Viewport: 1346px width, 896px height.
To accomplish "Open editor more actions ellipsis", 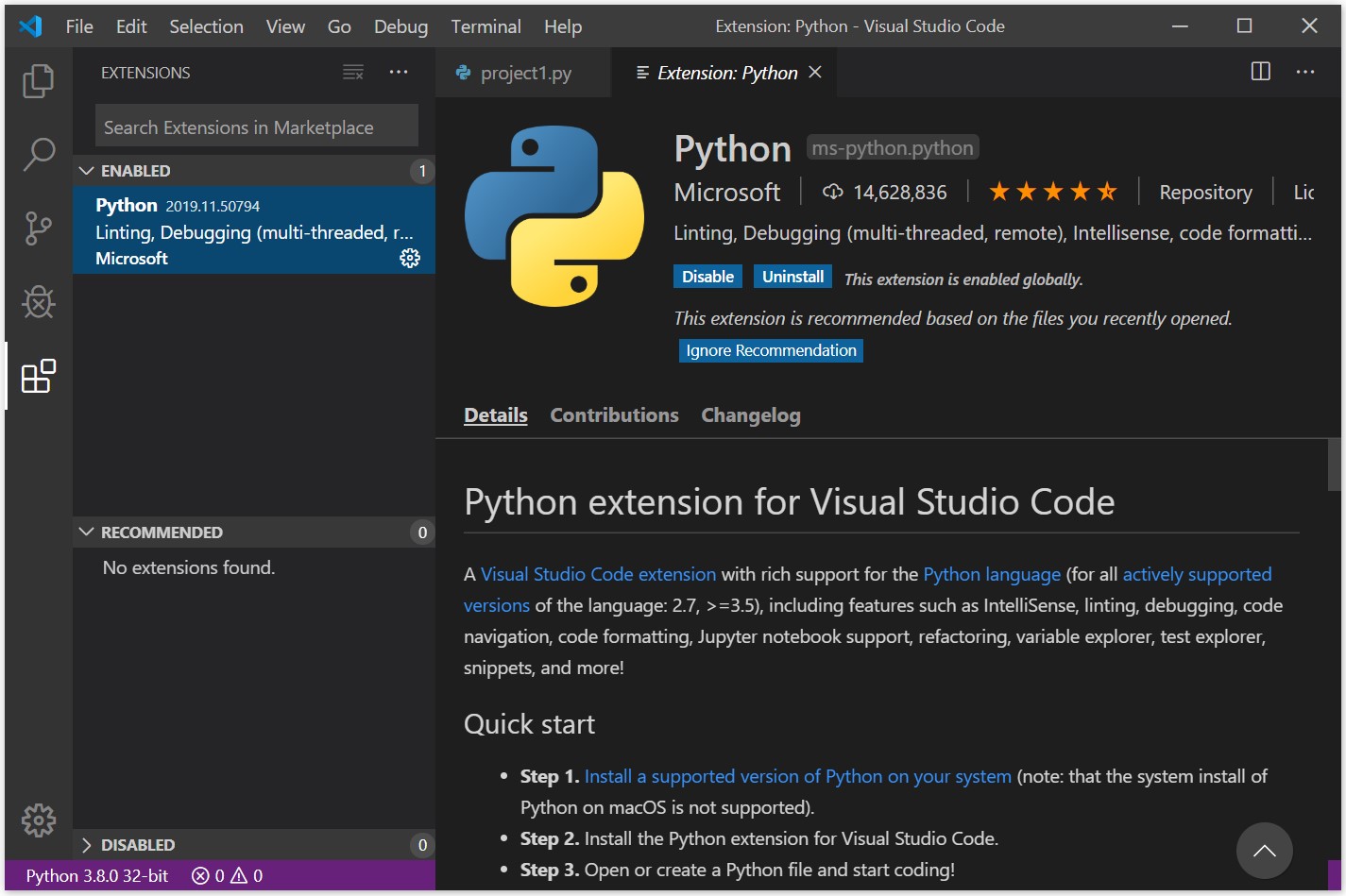I will 1305,72.
